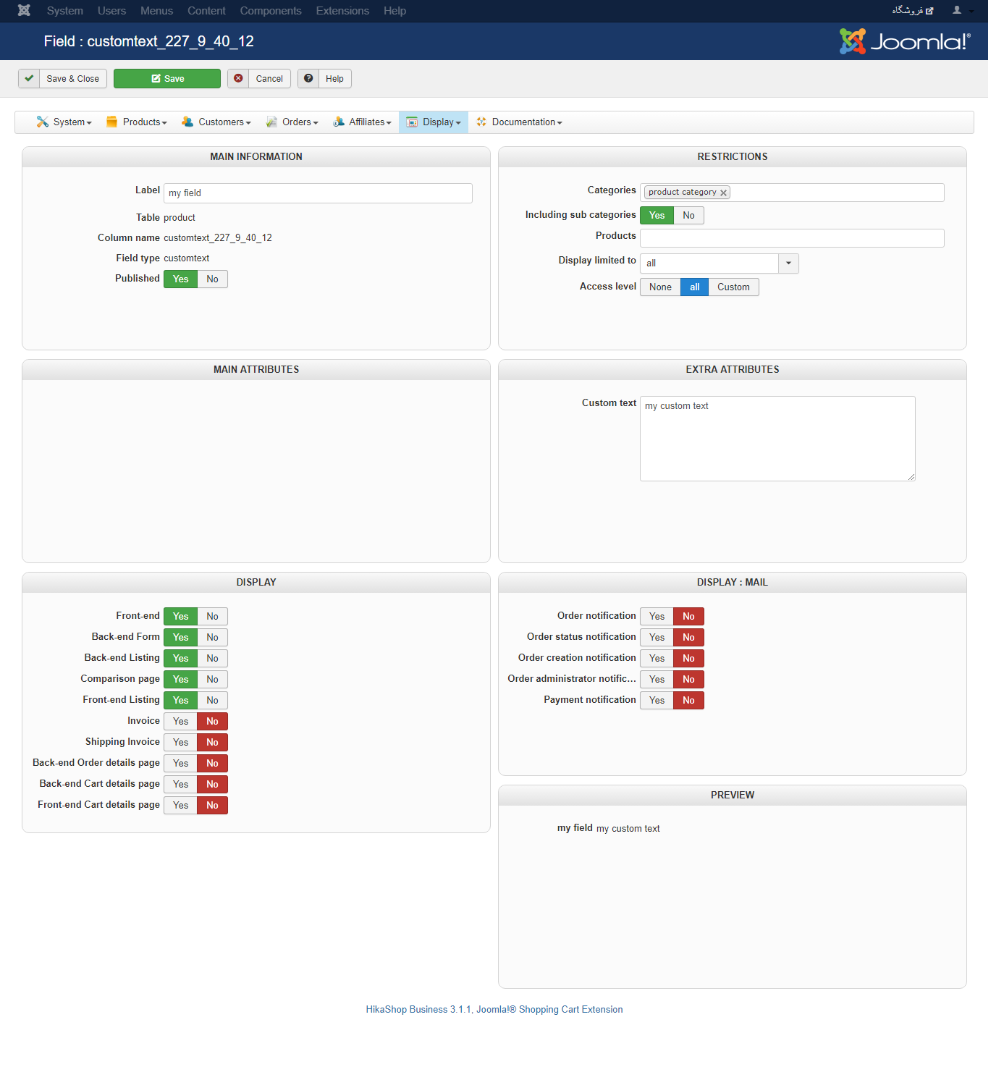Set Including sub categories to No

point(688,216)
